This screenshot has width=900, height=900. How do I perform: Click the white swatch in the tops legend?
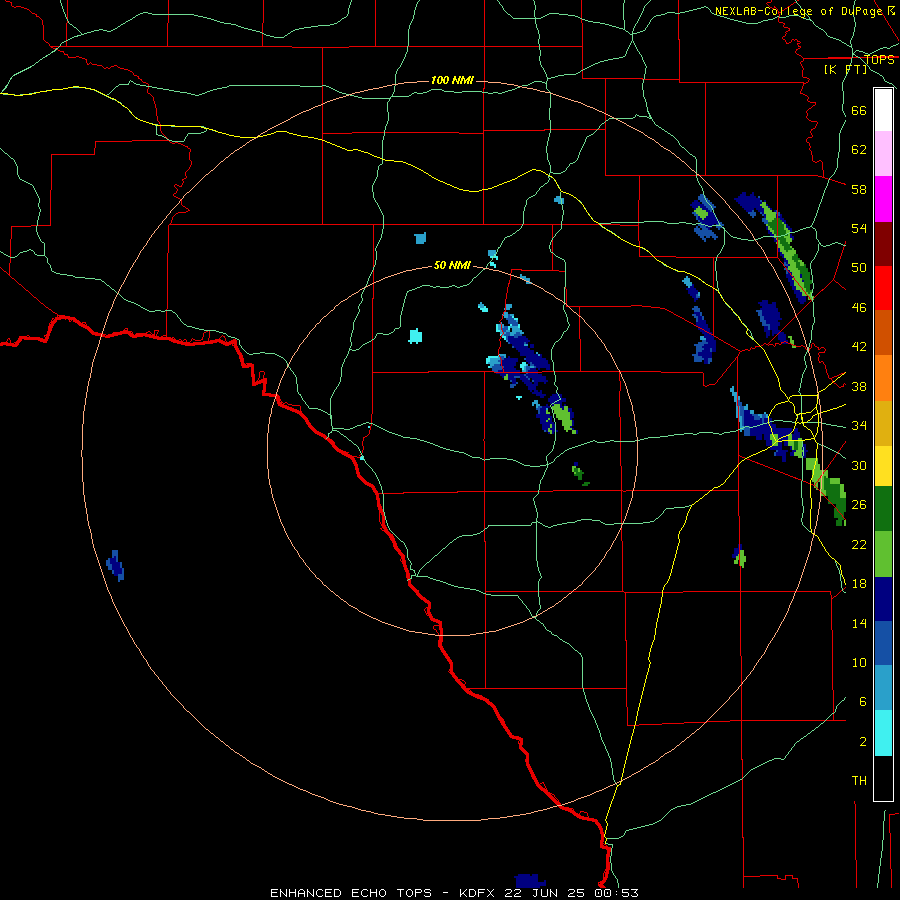click(883, 110)
